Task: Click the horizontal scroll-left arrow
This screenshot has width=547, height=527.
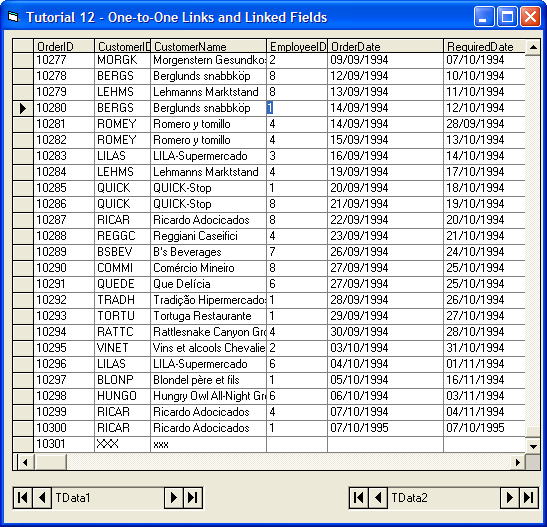Action: [x=24, y=462]
